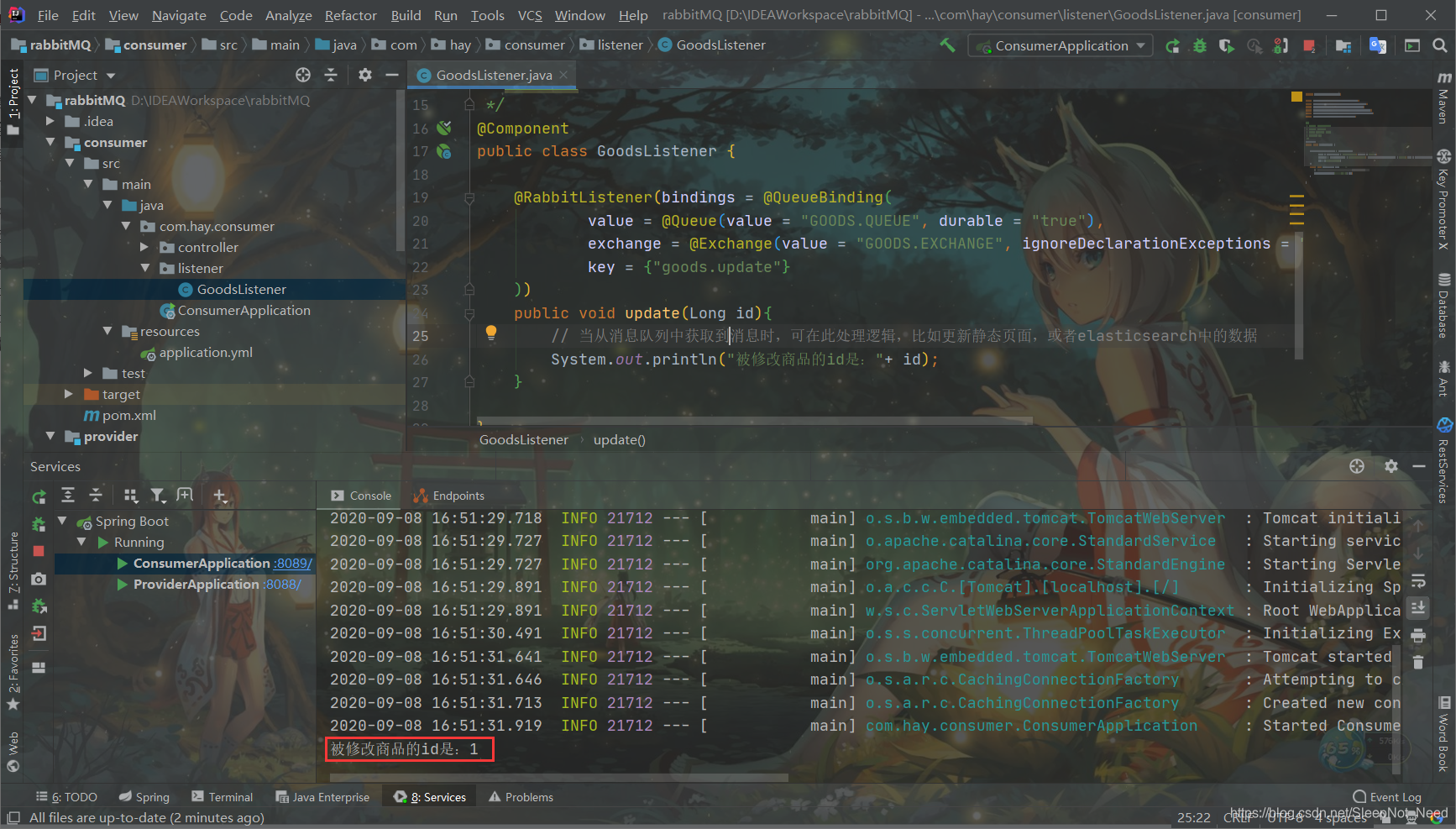Collapse the Spring Boot services node
Screen dimensions: 1456x829
62,521
